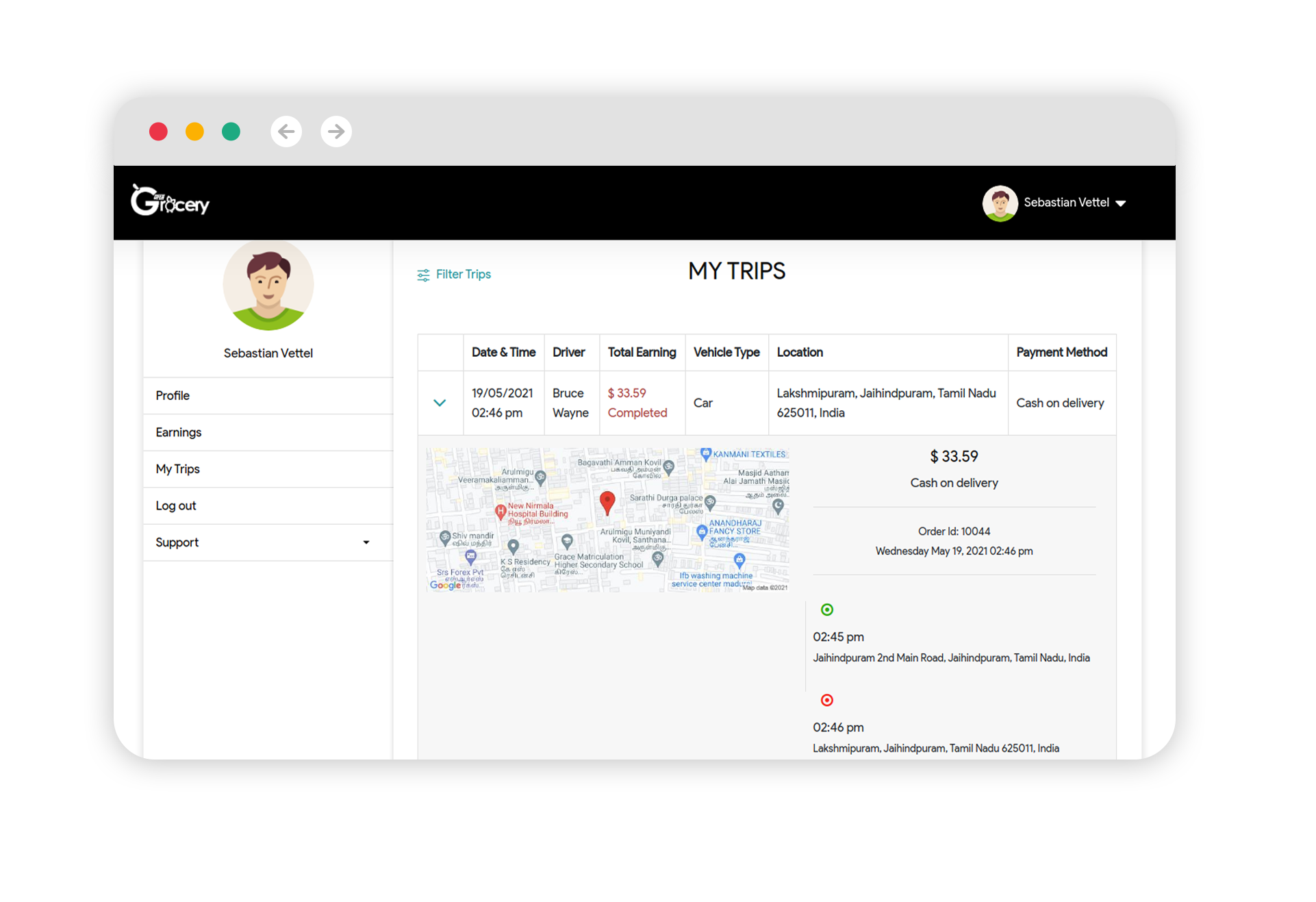
Task: Click the green window dot
Action: click(x=231, y=131)
